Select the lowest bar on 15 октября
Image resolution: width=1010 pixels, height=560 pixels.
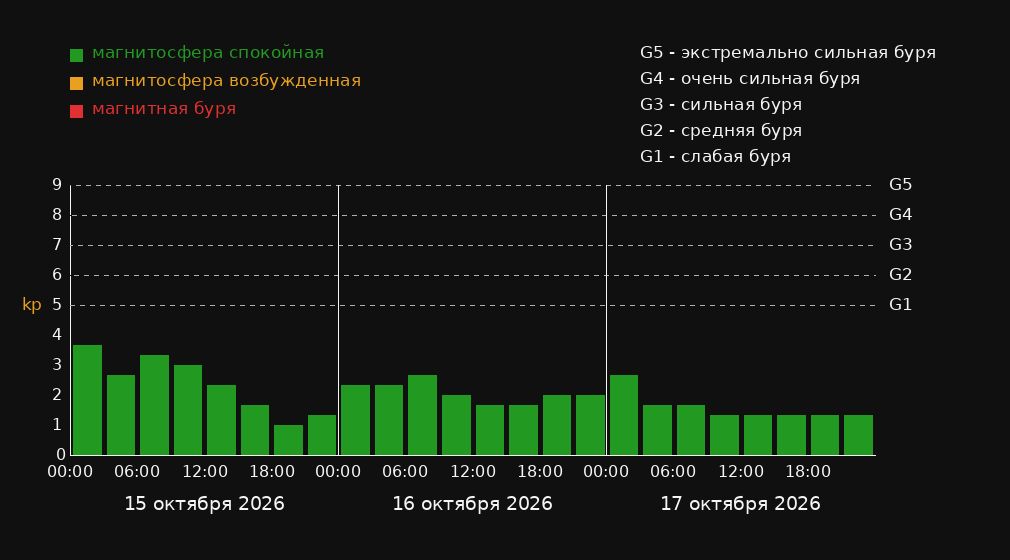[x=289, y=440]
